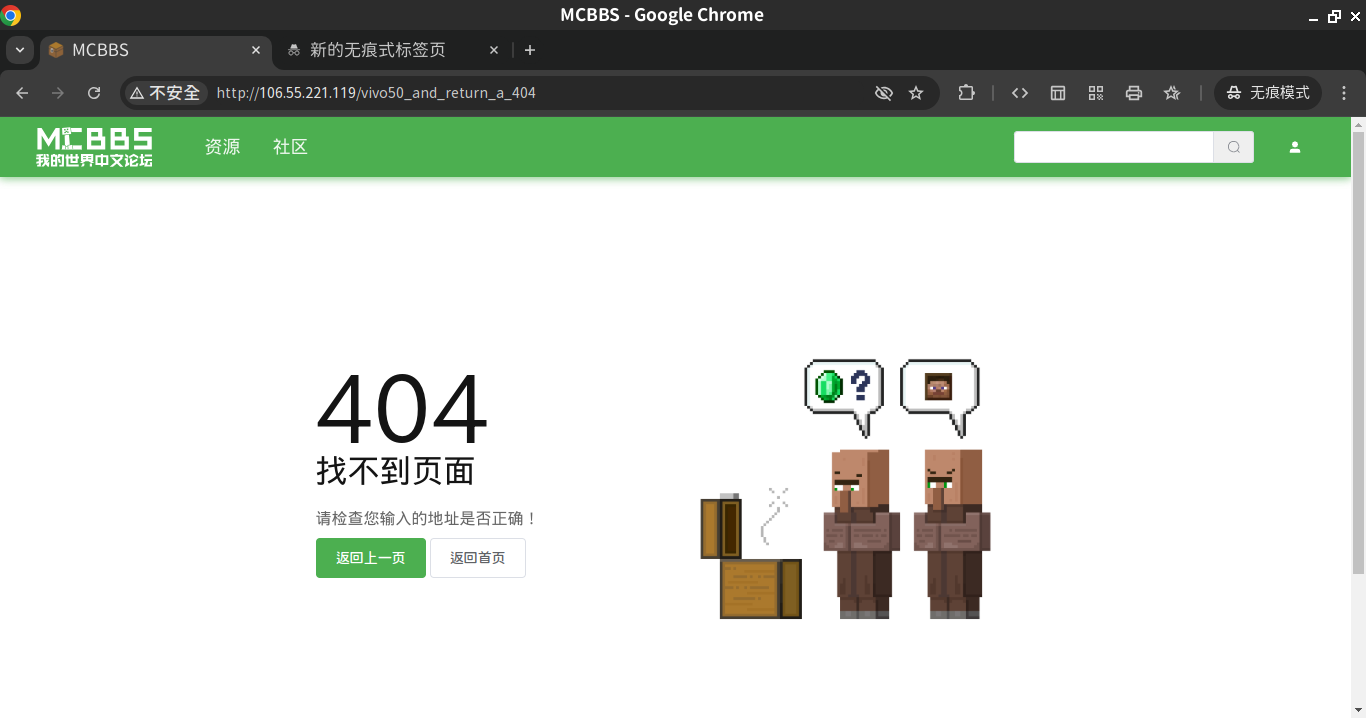Open the 资源 navigation menu
1366x718 pixels.
(223, 147)
